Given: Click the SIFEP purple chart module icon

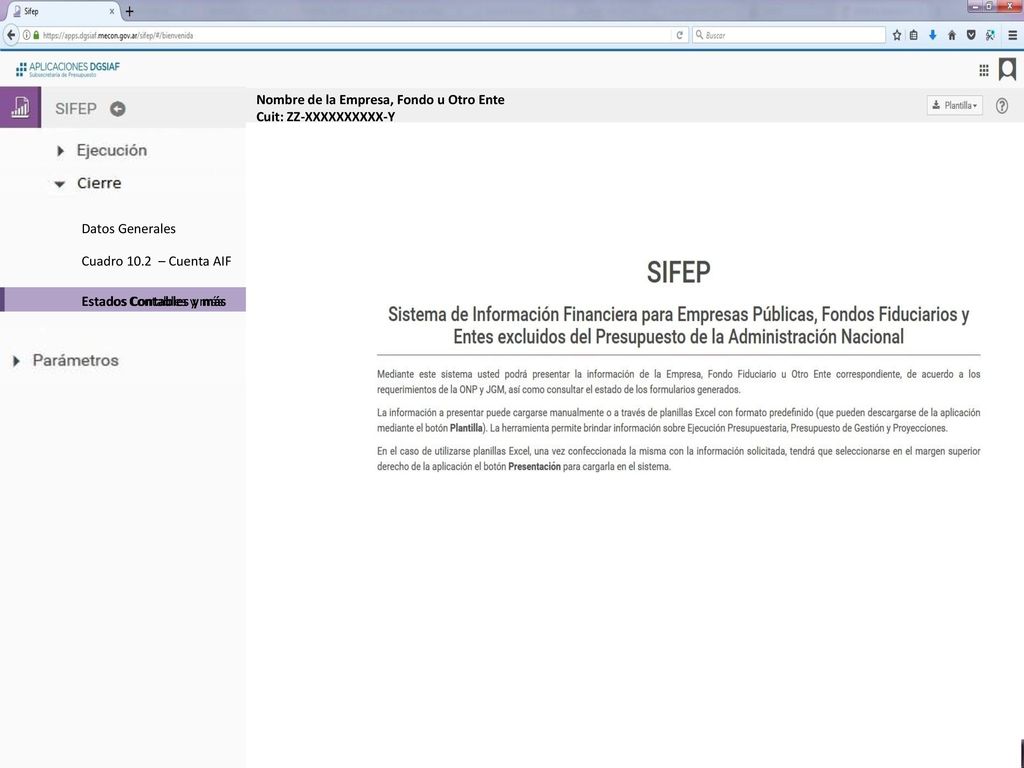Looking at the screenshot, I should [20, 107].
